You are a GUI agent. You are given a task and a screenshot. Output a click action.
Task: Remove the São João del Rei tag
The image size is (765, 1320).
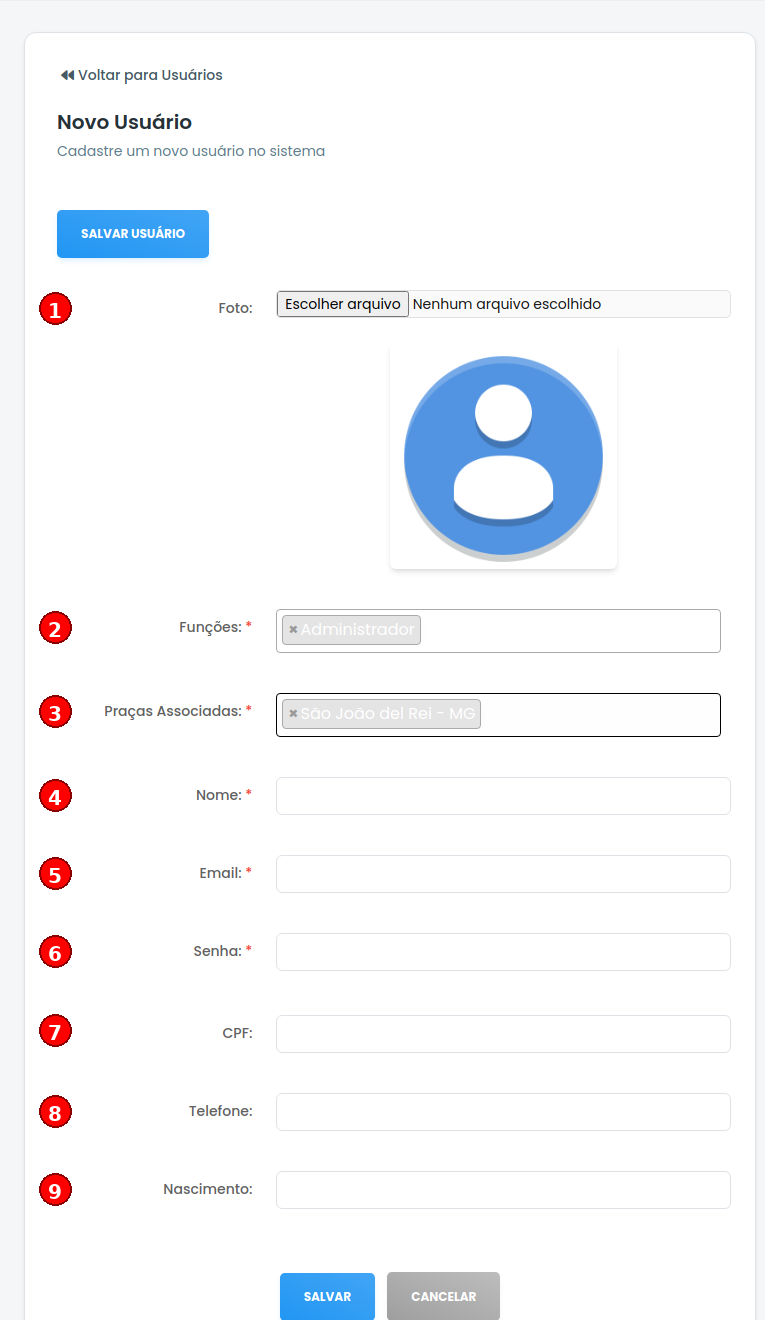(x=292, y=714)
